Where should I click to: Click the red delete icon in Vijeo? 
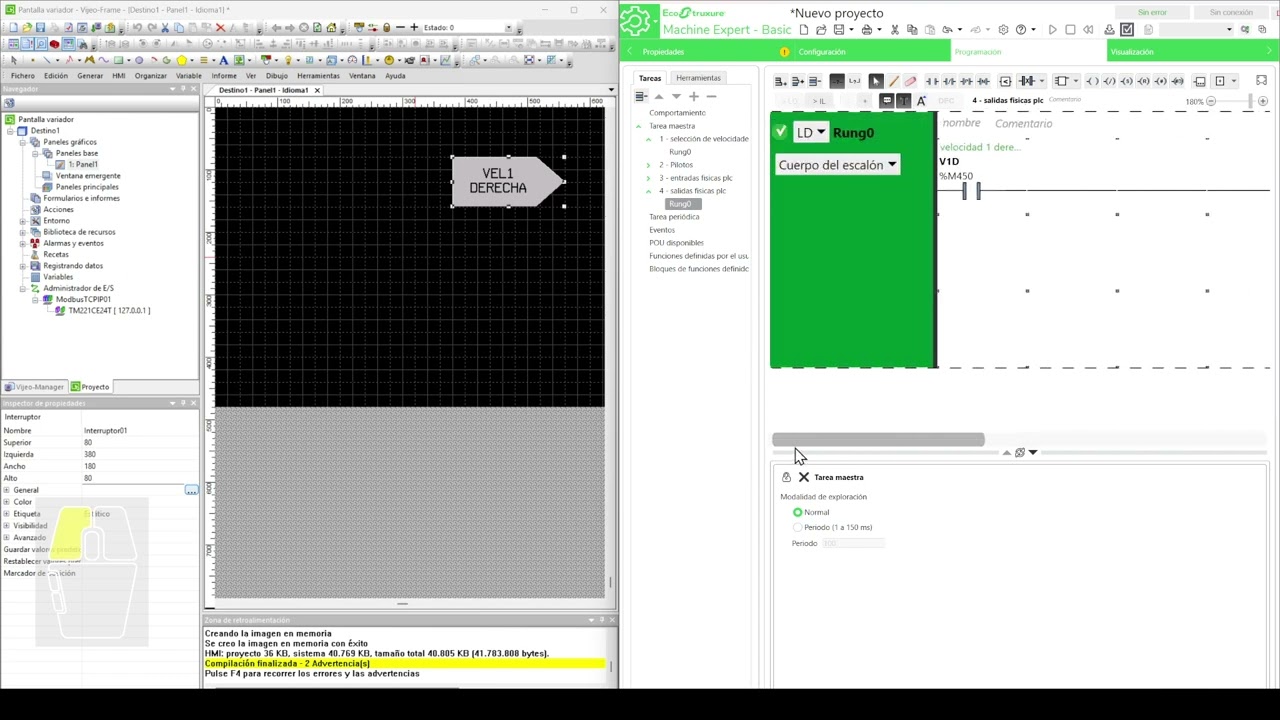point(221,28)
